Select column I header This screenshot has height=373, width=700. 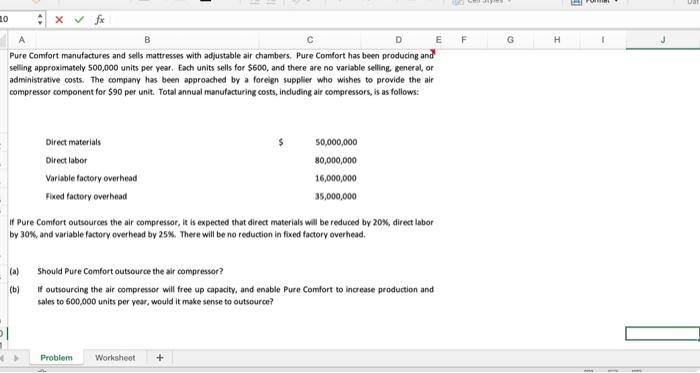coord(603,40)
